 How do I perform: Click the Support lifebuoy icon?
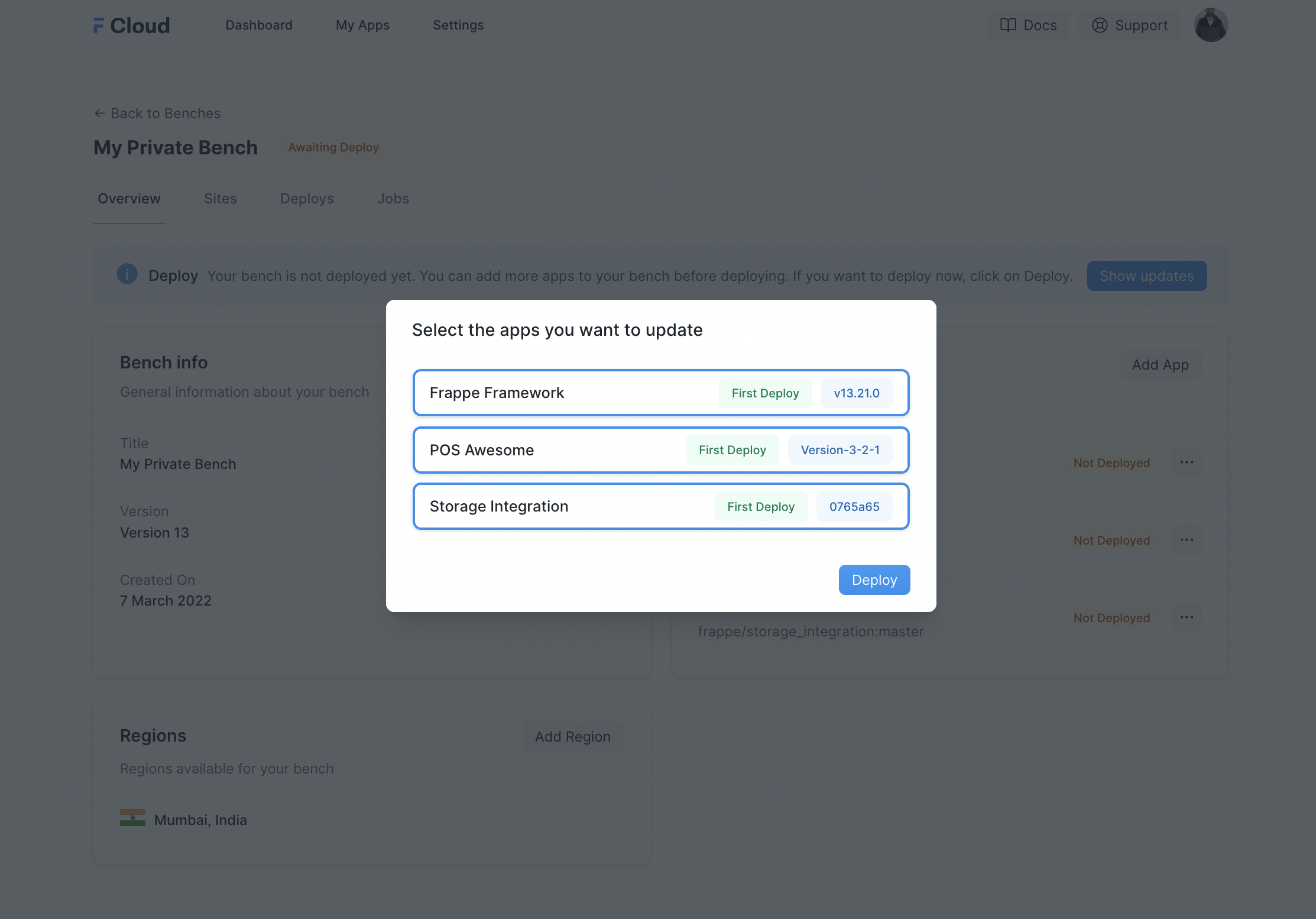1100,25
